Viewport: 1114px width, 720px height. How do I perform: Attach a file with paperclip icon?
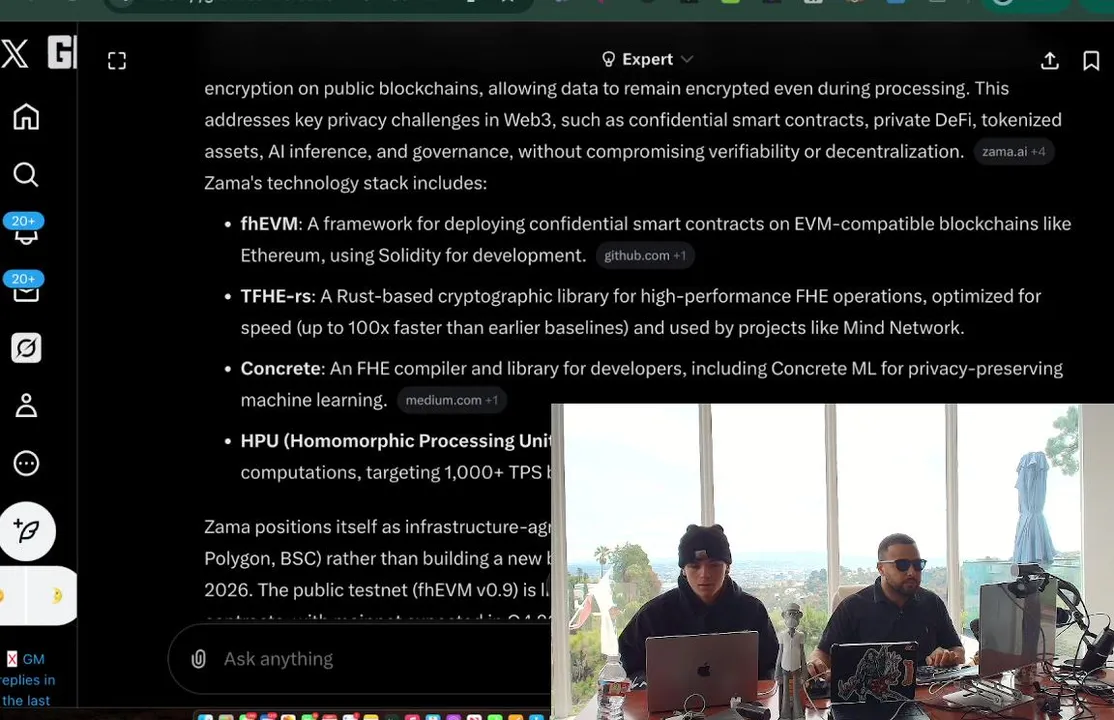[x=199, y=659]
